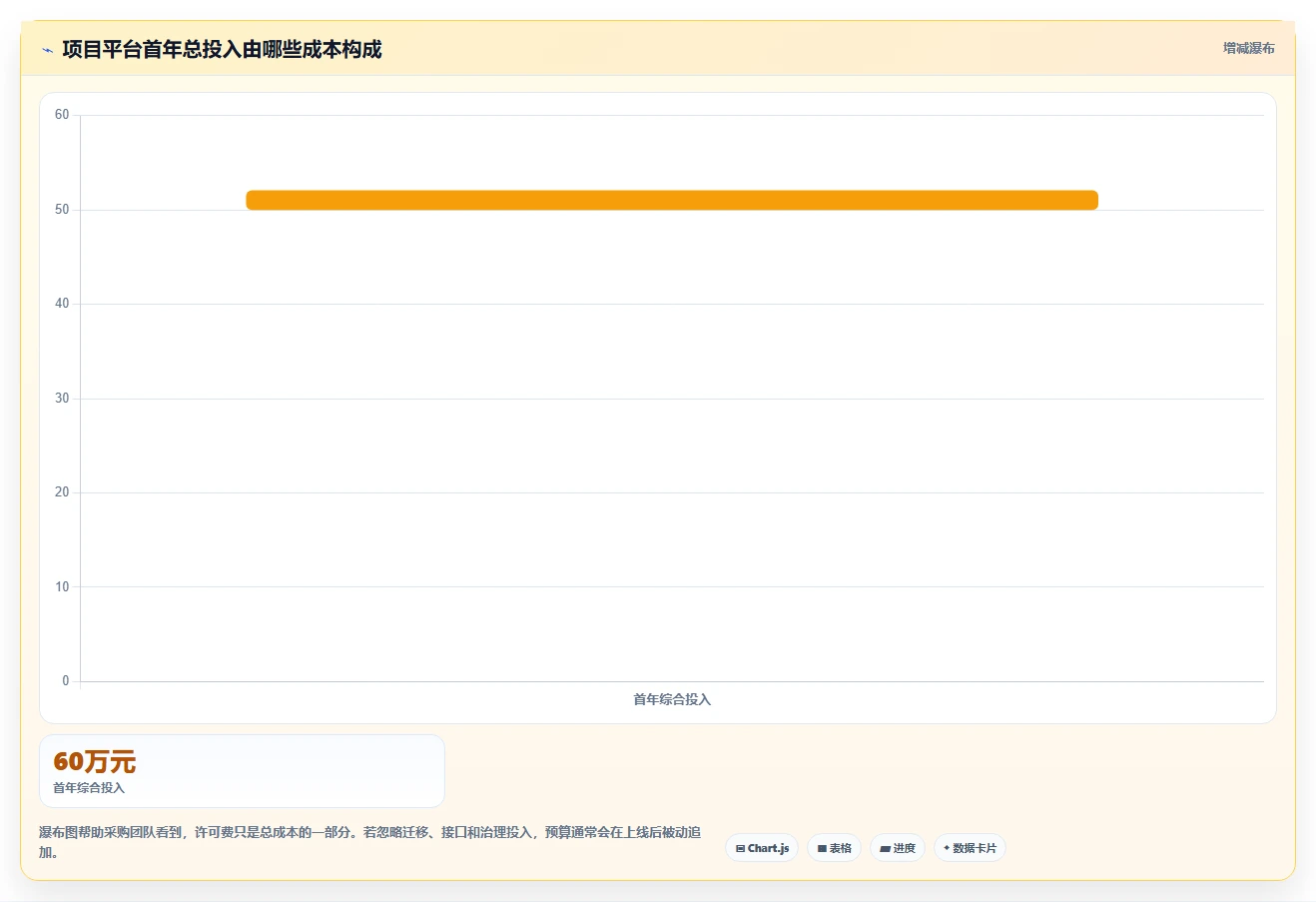This screenshot has width=1316, height=902.
Task: Click the description paragraph starting 瀑布图帮助采购团队
Action: pyautogui.click(x=370, y=842)
